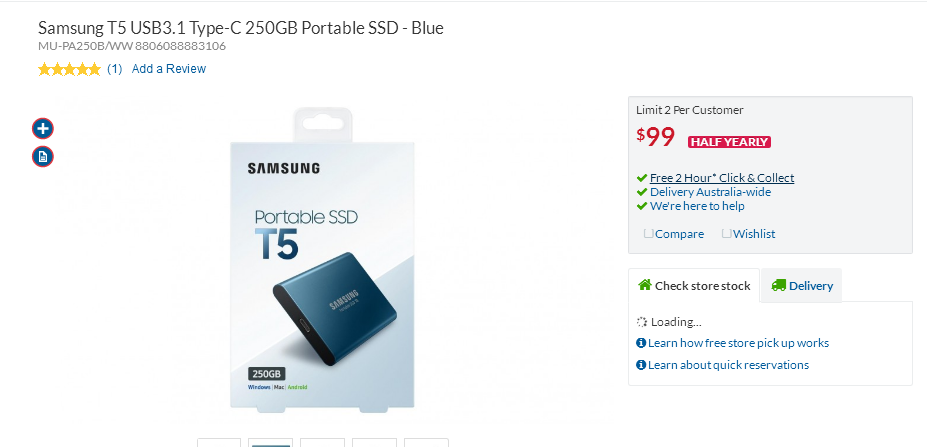Screen dimensions: 927x447
Task: Tick the Compare checkbox
Action: point(649,234)
